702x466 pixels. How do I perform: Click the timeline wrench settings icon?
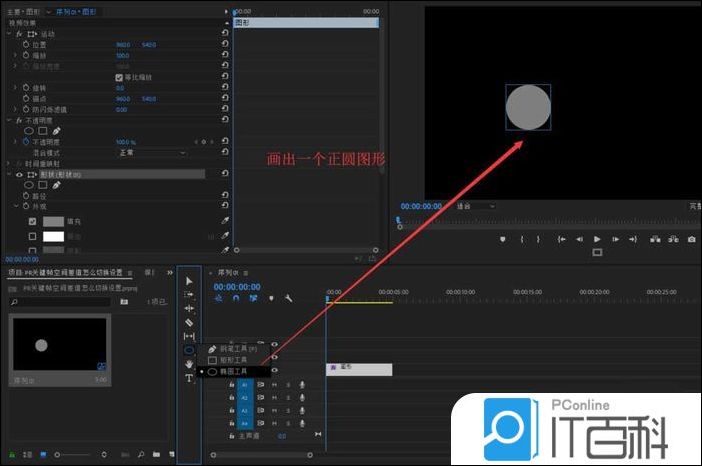[x=290, y=298]
